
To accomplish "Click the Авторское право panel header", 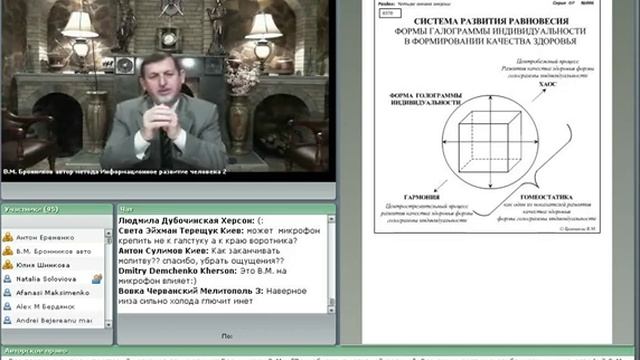I will click(x=318, y=351).
